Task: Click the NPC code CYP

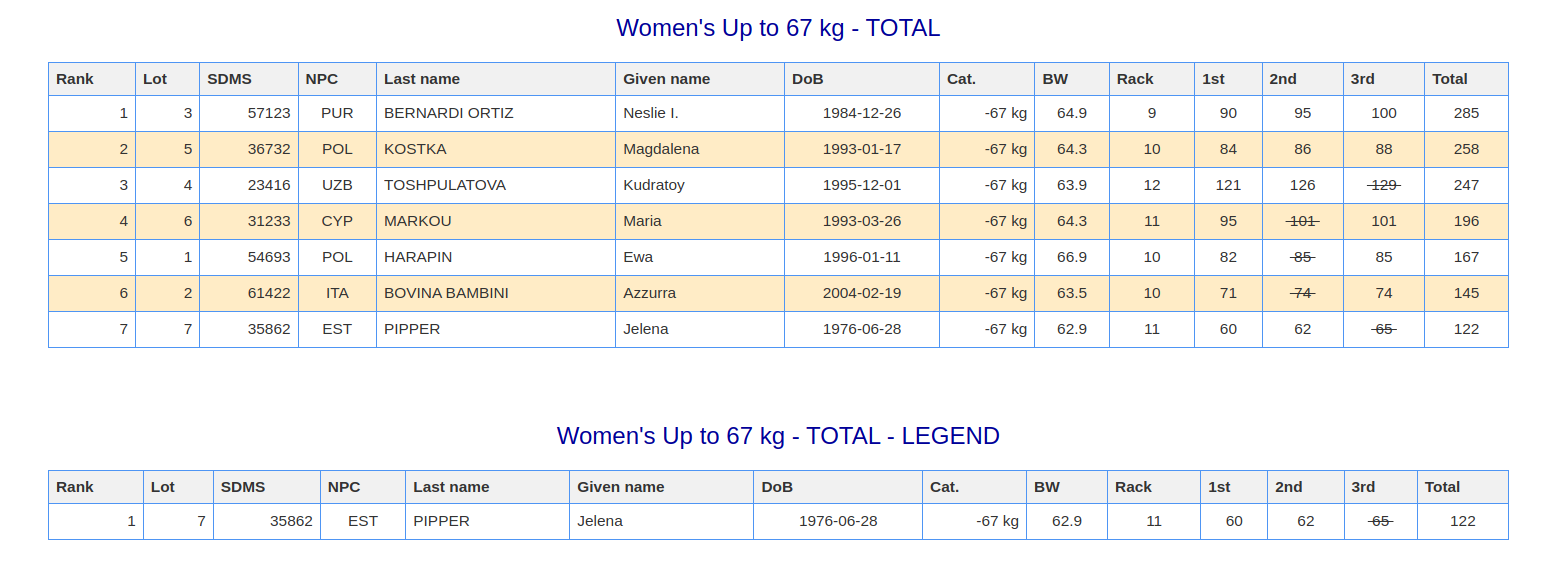Action: click(337, 221)
